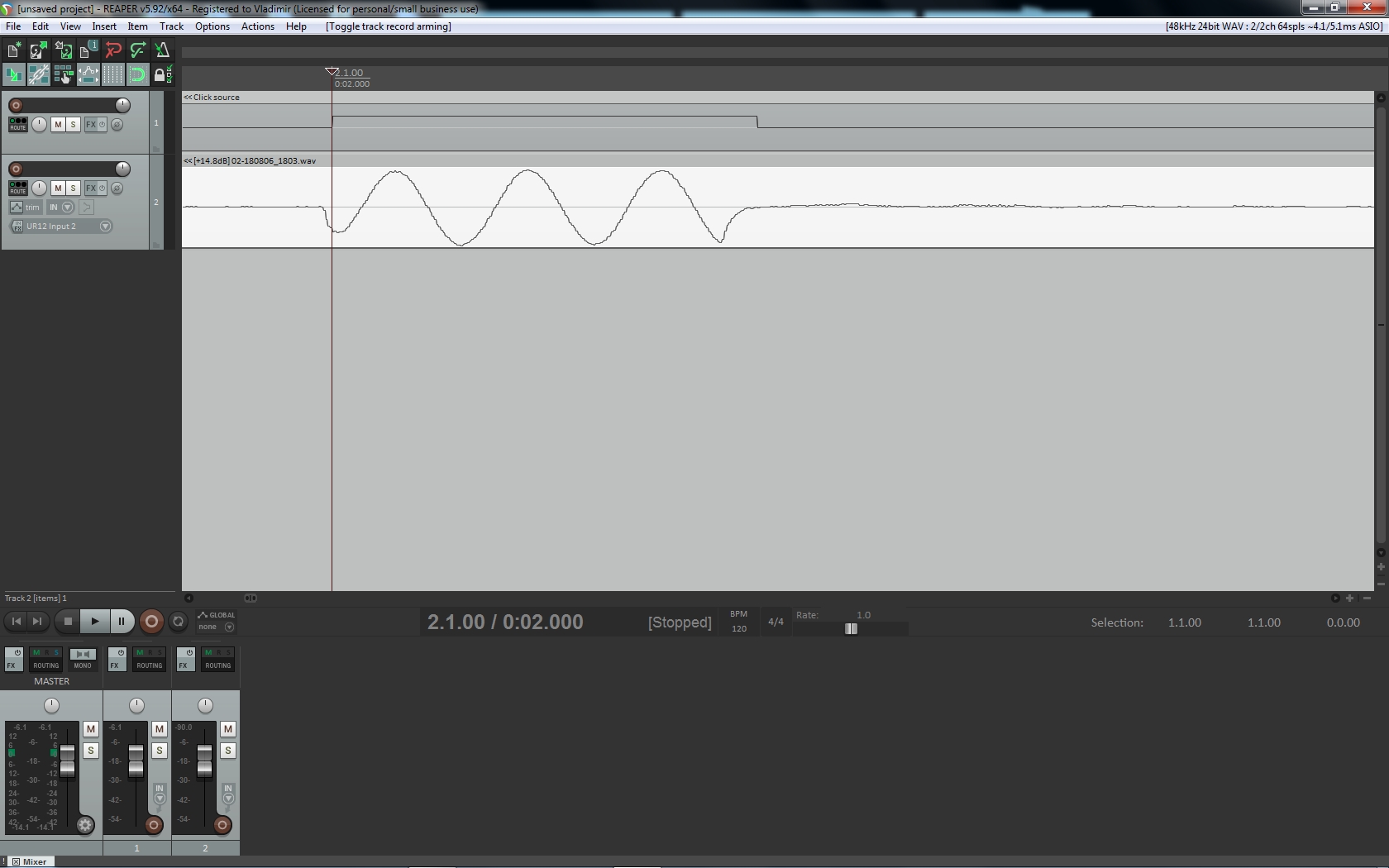The image size is (1389, 868).
Task: Open the Insert menu
Action: (x=104, y=26)
